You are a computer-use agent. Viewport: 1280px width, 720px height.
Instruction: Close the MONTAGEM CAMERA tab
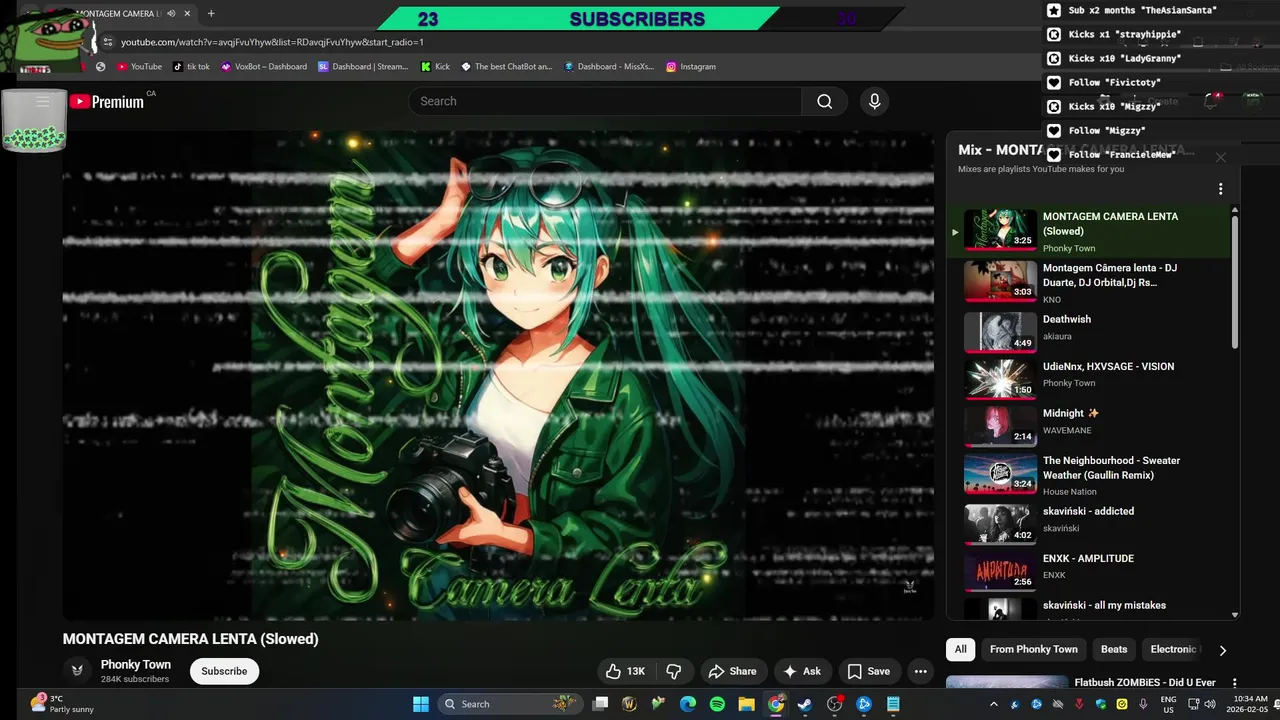click(x=187, y=14)
